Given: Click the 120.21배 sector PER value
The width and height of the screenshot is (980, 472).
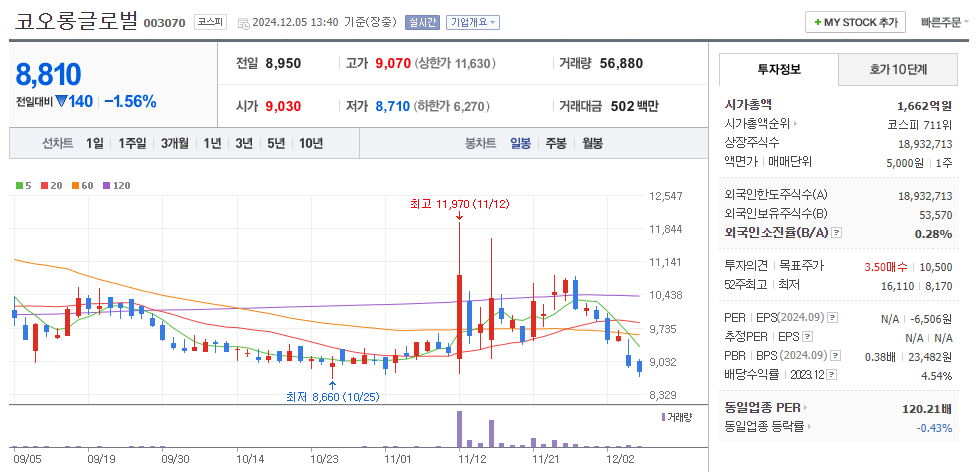Looking at the screenshot, I should [928, 409].
